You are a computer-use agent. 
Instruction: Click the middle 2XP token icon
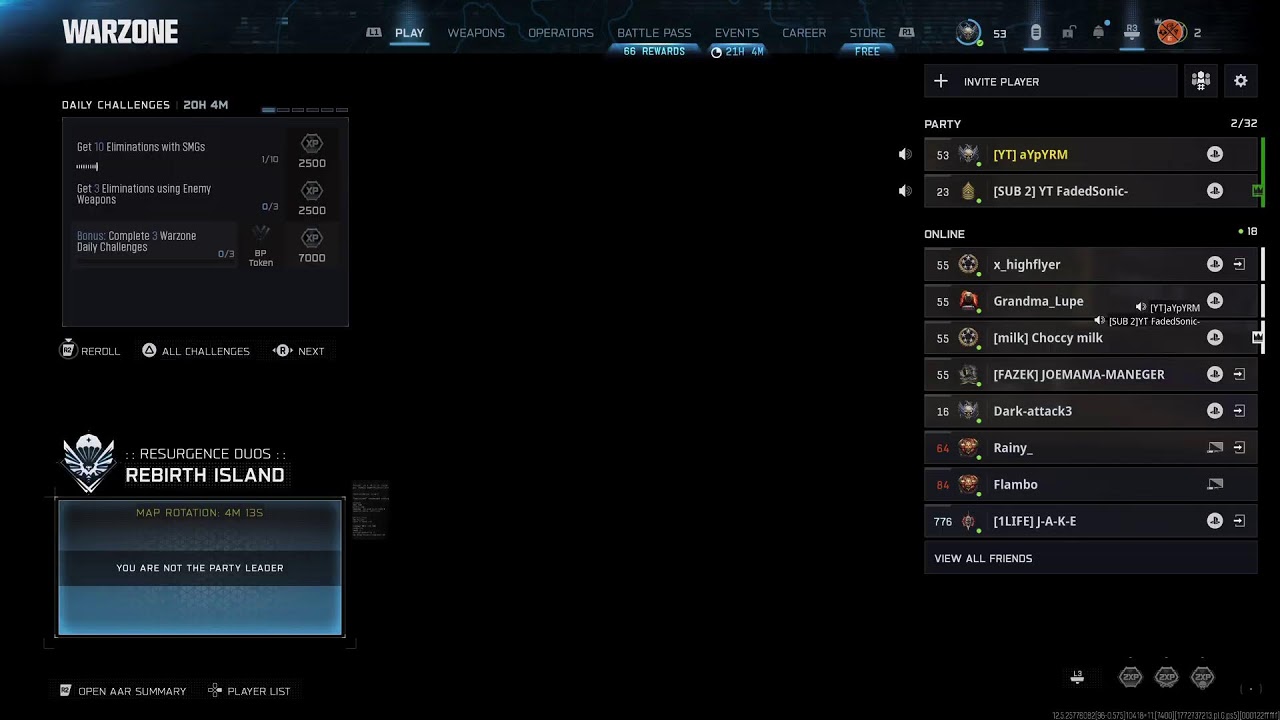coord(1166,677)
